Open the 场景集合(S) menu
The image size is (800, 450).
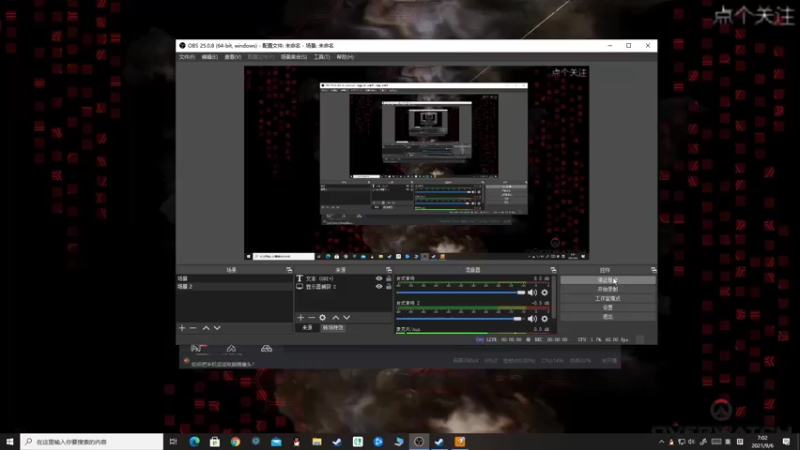coord(294,57)
